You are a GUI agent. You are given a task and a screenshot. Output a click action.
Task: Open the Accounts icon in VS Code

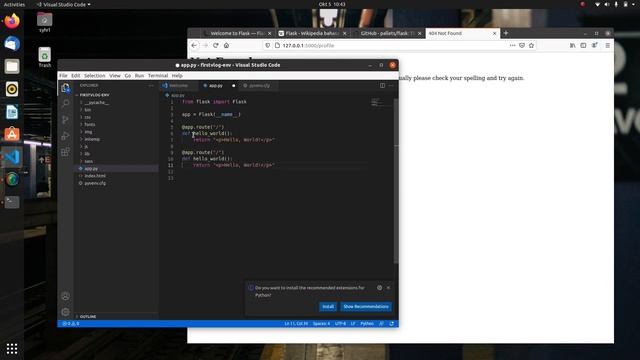tap(65, 296)
